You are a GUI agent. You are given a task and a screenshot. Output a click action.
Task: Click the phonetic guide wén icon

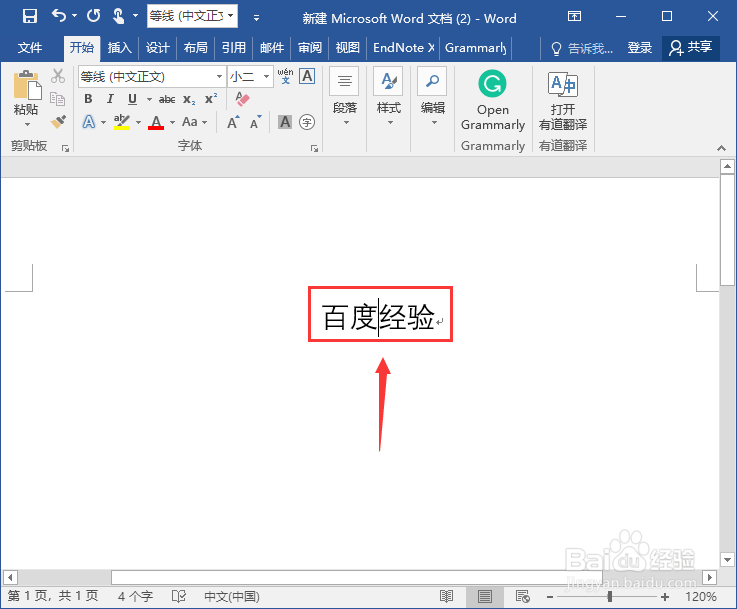coord(285,76)
